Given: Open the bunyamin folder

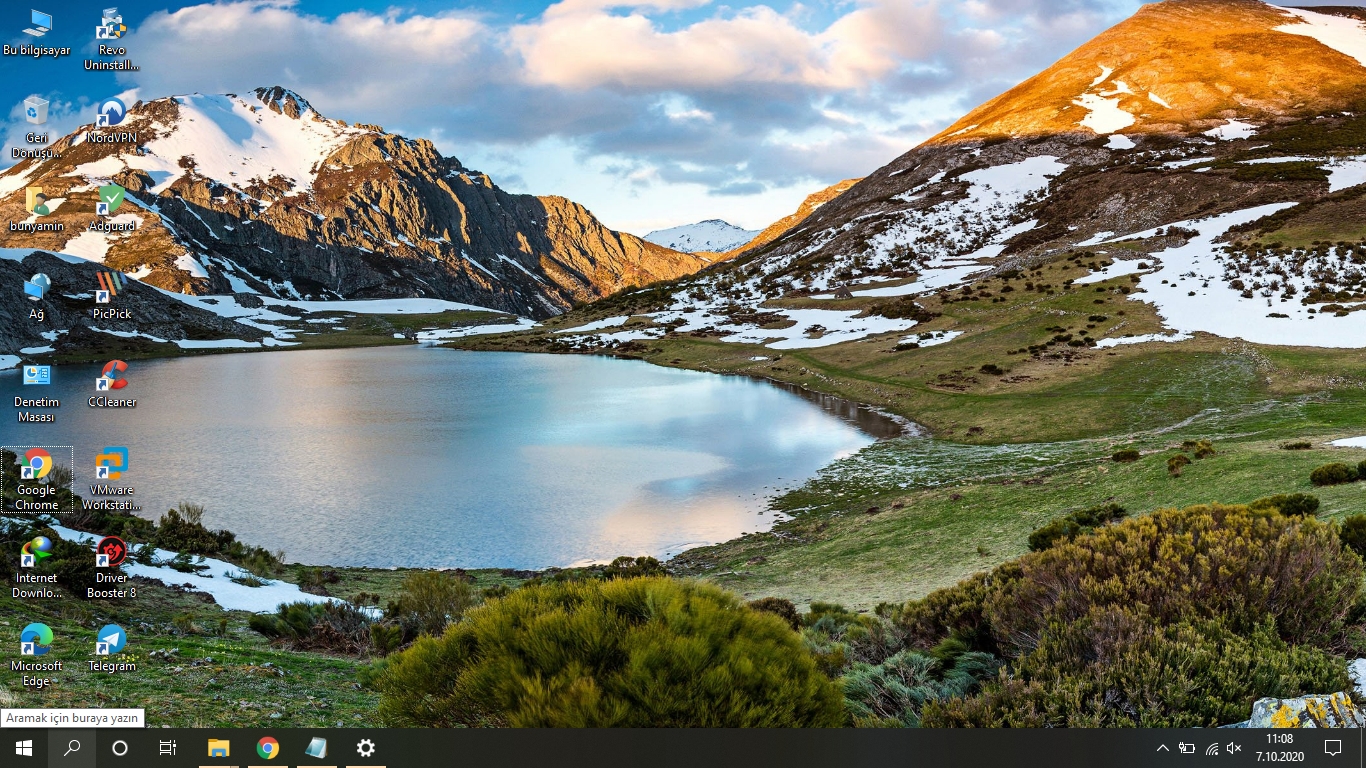Looking at the screenshot, I should [37, 198].
